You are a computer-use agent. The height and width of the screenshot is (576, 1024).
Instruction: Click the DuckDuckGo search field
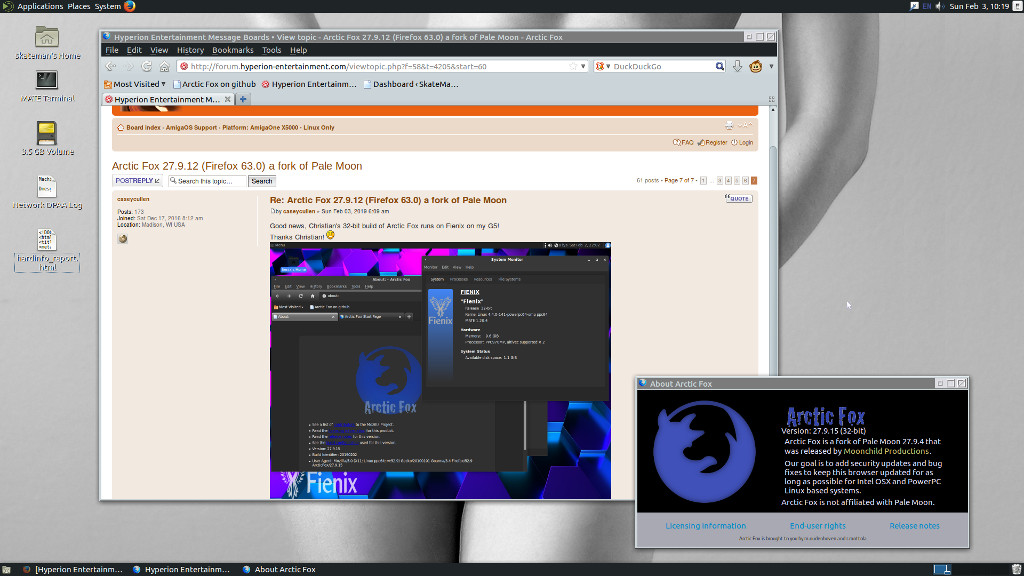click(x=662, y=66)
